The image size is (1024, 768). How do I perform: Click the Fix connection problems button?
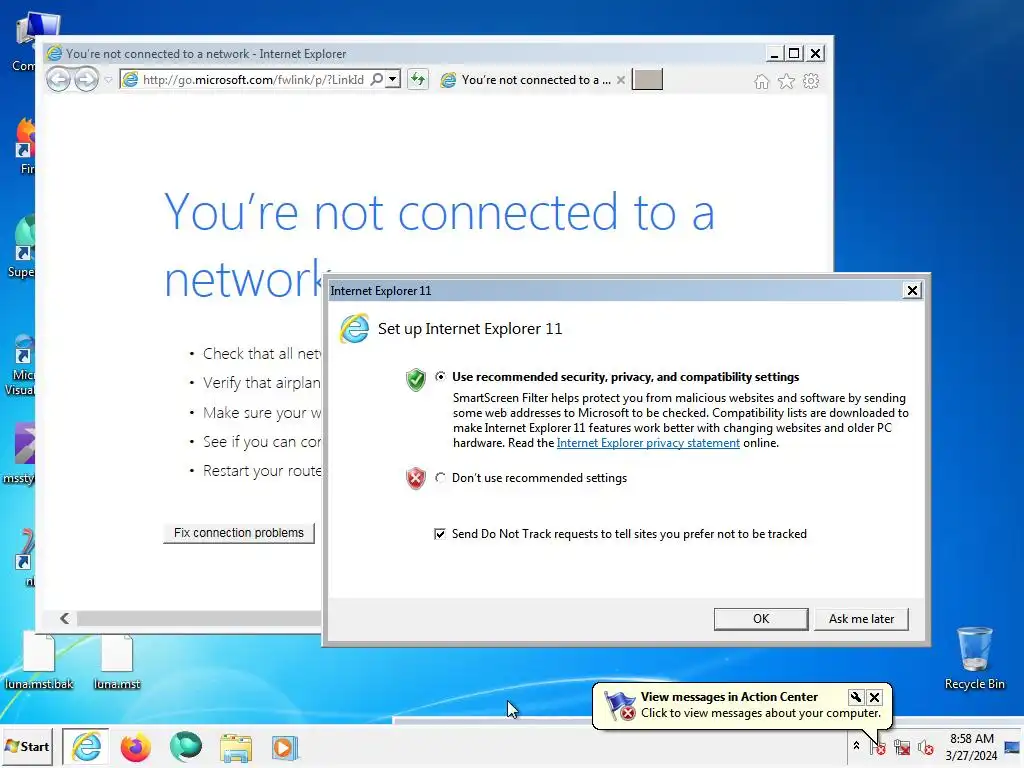point(238,533)
